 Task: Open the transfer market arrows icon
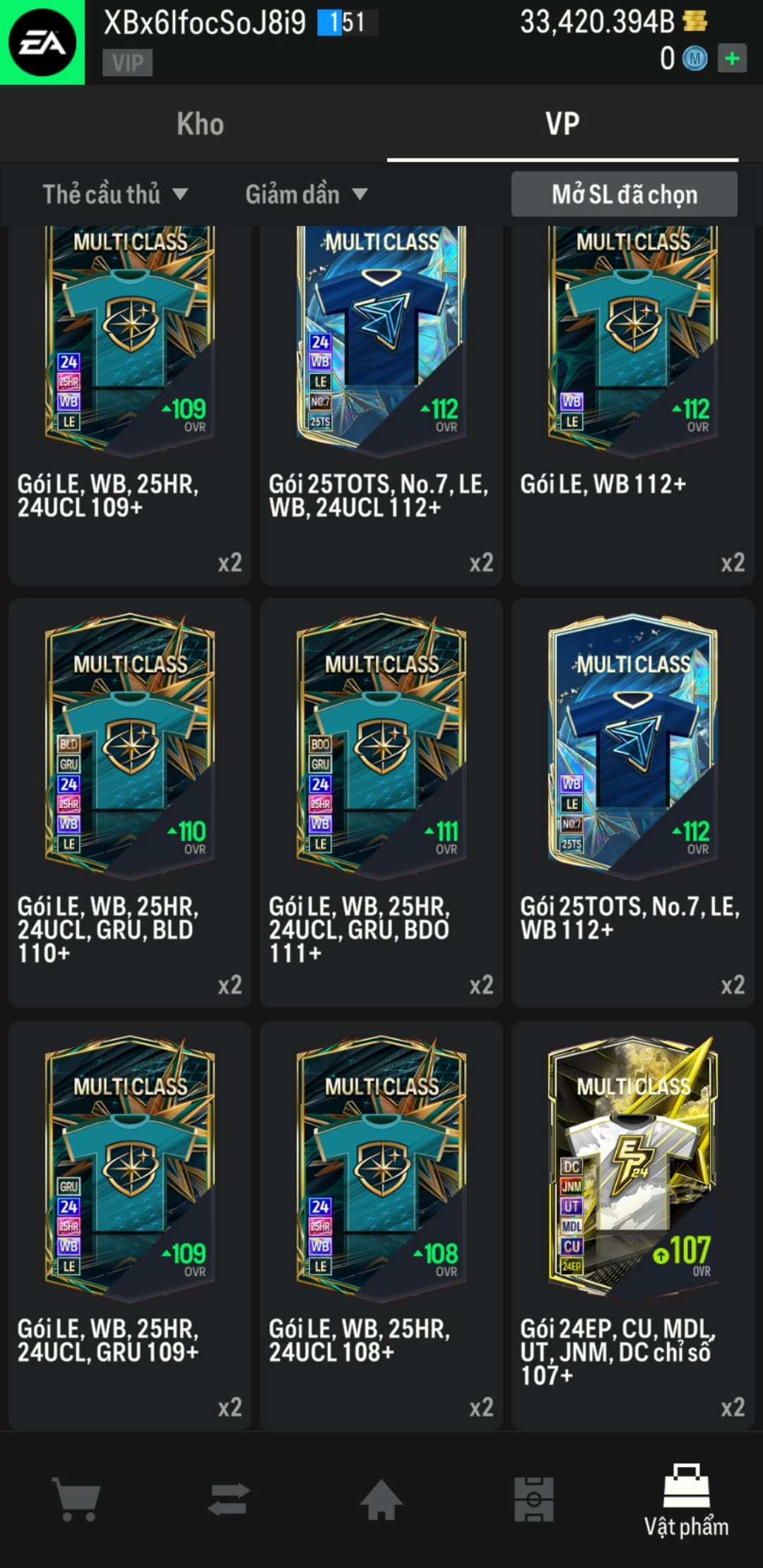pos(229,1499)
